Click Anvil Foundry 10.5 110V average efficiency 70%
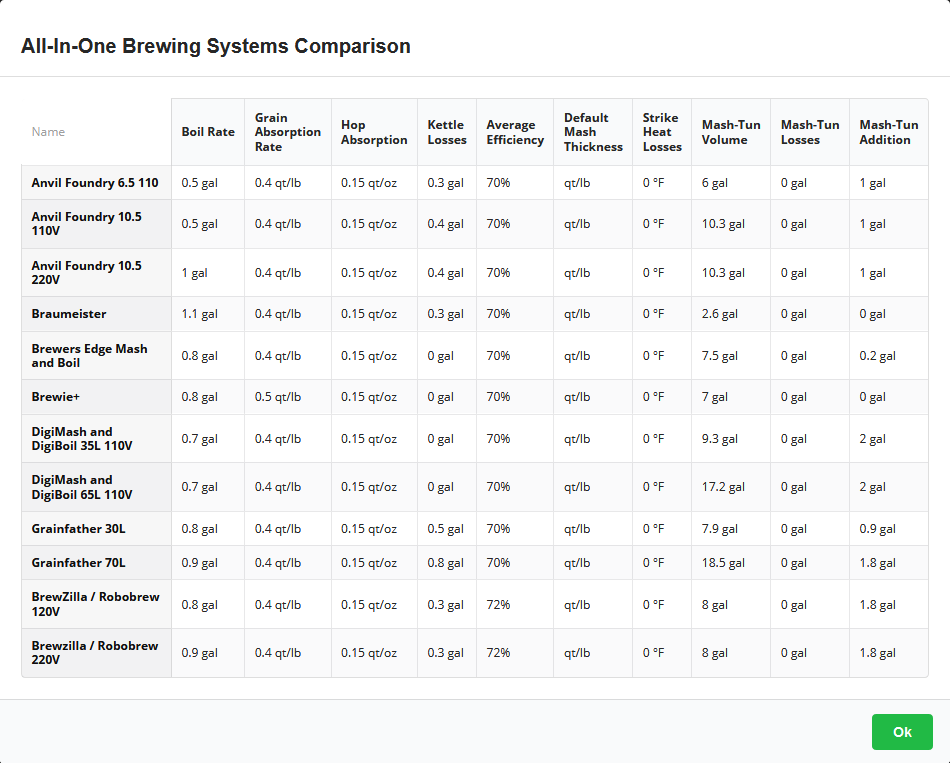The width and height of the screenshot is (950, 763). pyautogui.click(x=498, y=224)
